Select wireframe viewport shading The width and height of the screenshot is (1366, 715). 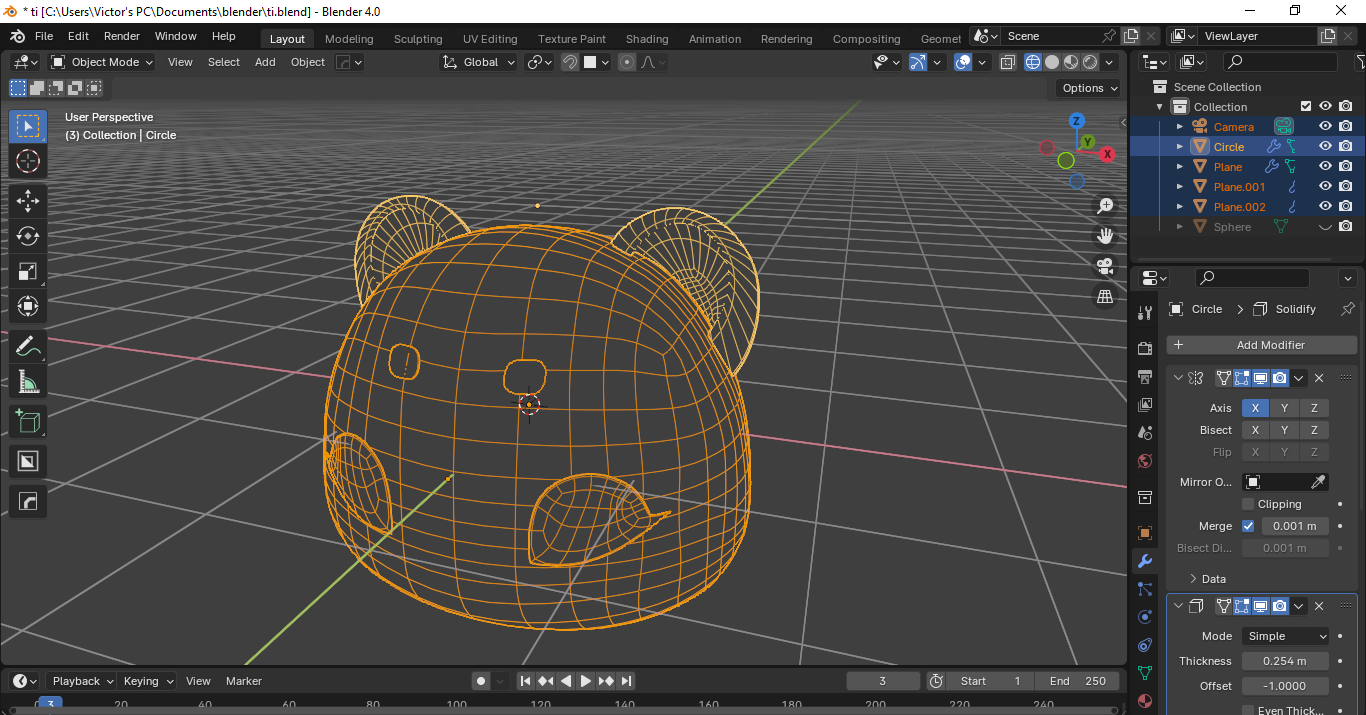pyautogui.click(x=1033, y=62)
